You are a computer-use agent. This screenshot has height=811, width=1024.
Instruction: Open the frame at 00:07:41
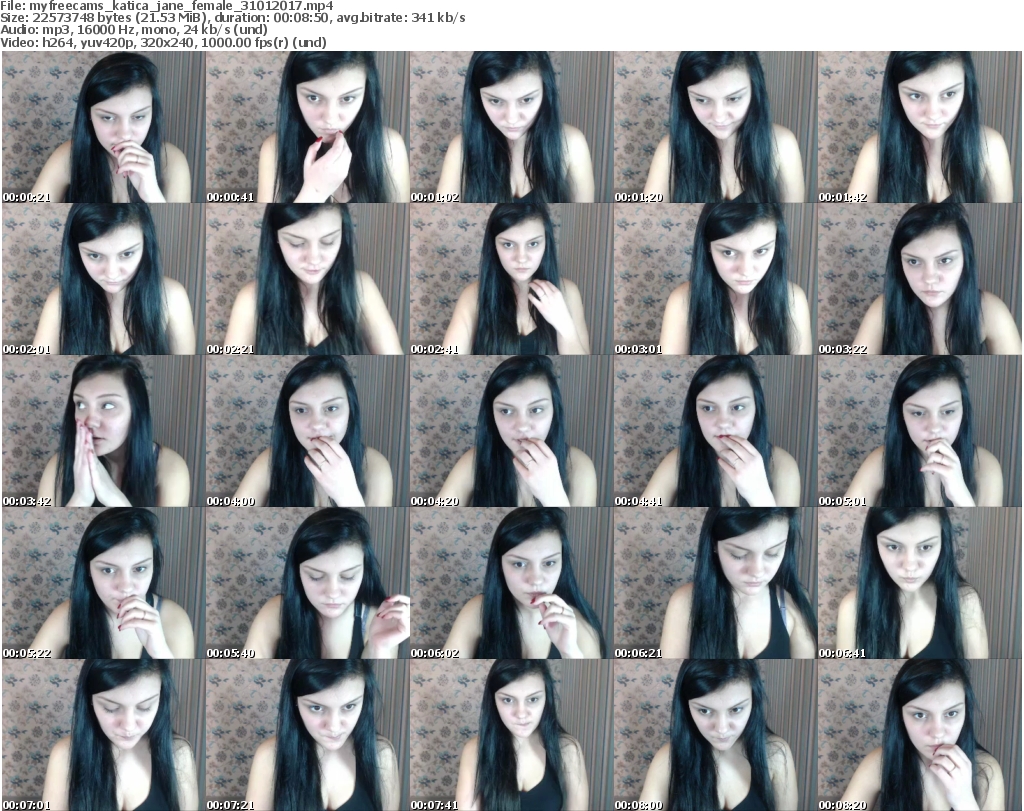511,735
